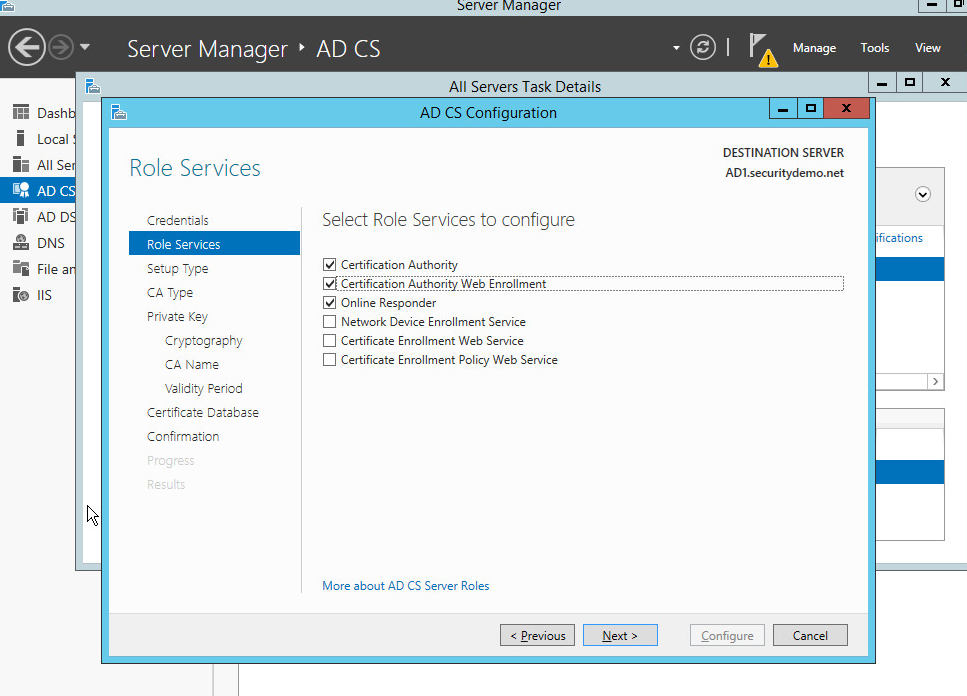Viewport: 967px width, 696px height.
Task: Uncheck Online Responder checkbox
Action: (329, 303)
